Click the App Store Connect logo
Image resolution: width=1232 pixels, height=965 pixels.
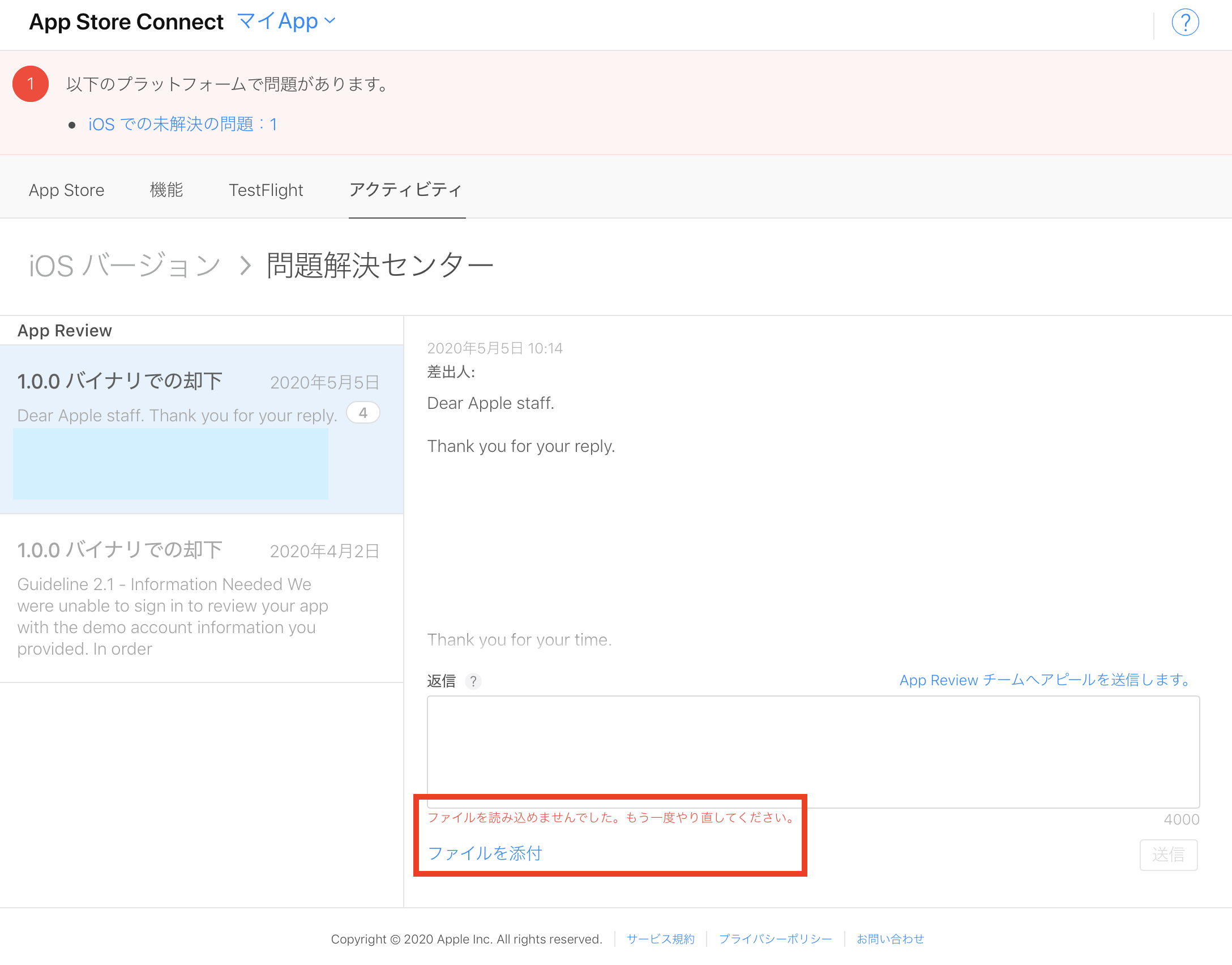(x=126, y=22)
